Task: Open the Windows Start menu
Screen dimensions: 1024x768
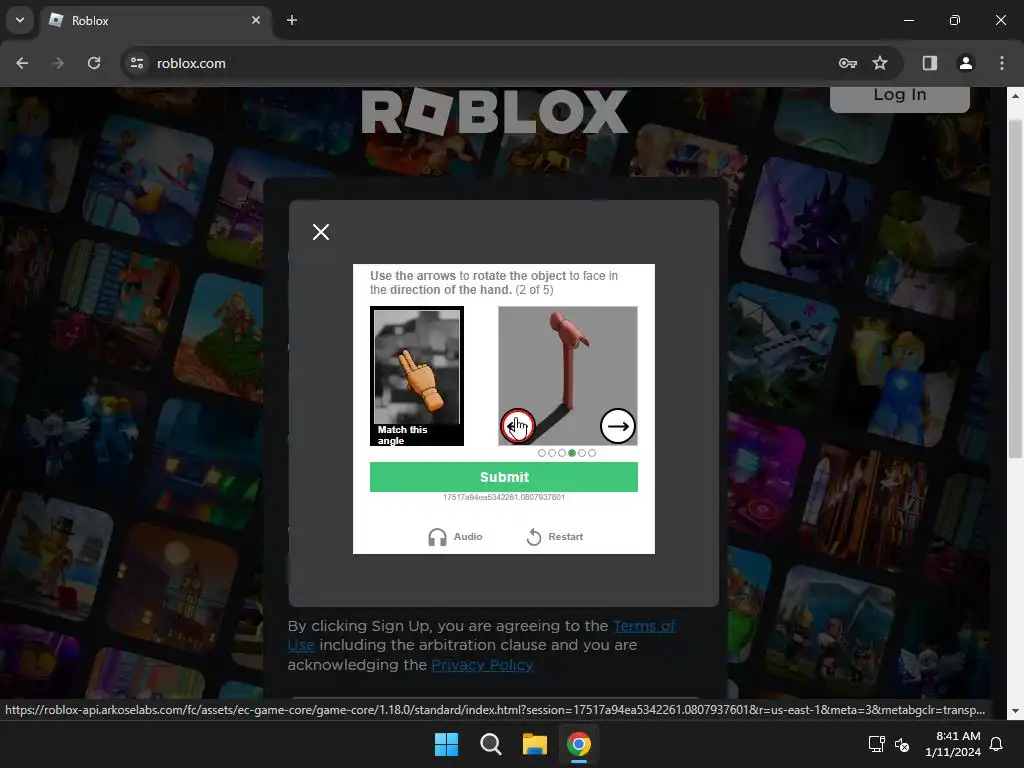Action: (447, 744)
